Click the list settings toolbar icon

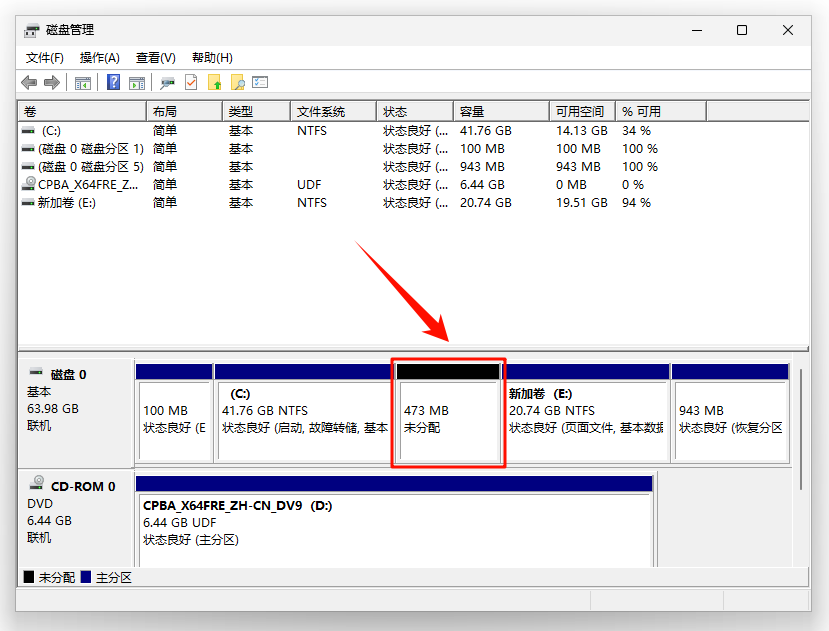[260, 82]
